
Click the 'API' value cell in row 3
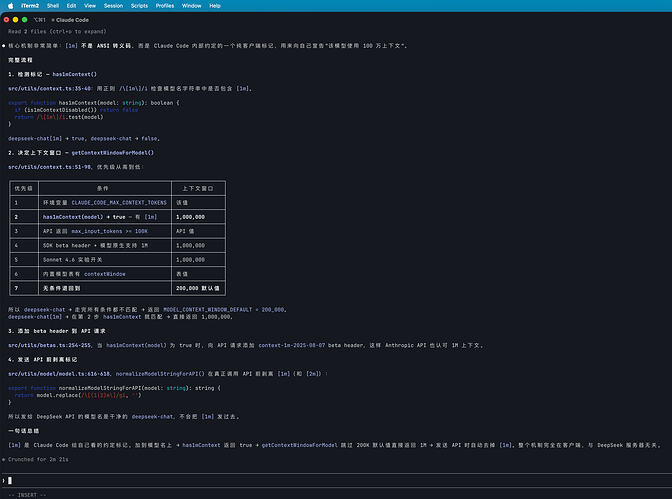coord(198,231)
